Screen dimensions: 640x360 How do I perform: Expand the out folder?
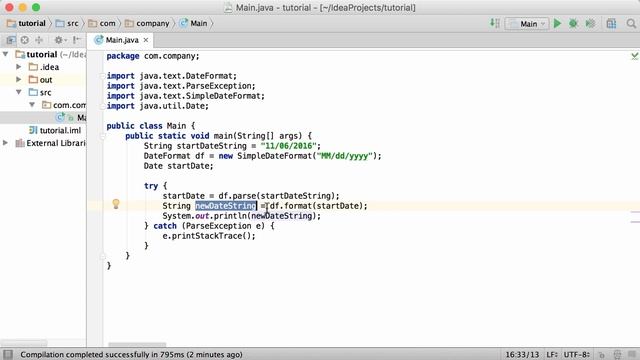pyautogui.click(x=18, y=79)
